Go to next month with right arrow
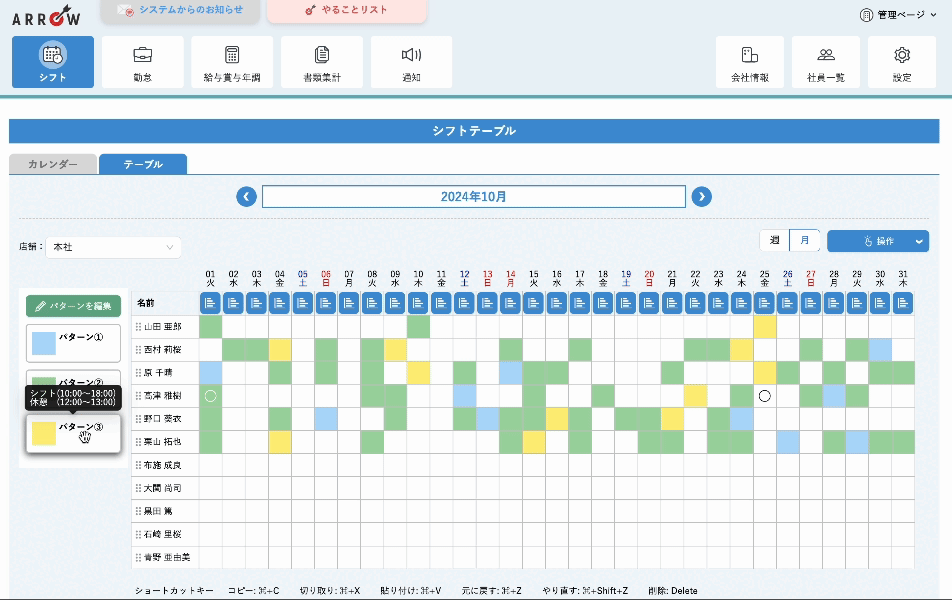Screen dimensions: 952x600 (x=702, y=197)
